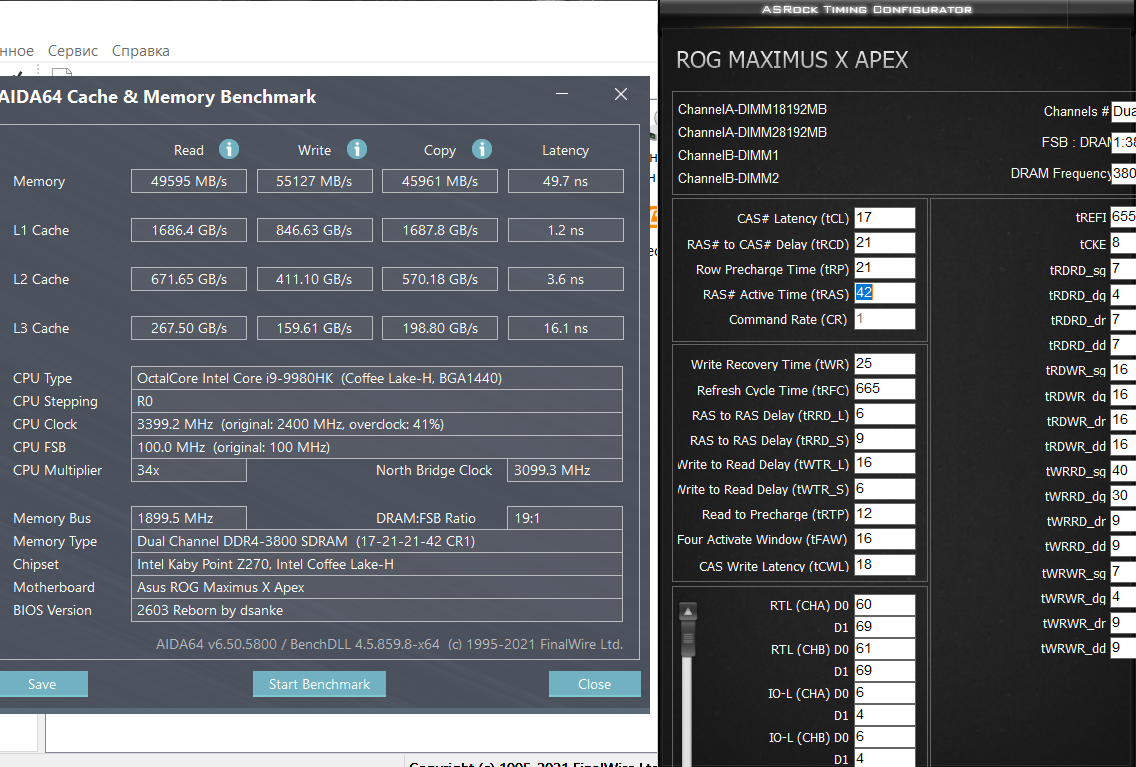Click the DRAM Frequency value field

(1124, 173)
